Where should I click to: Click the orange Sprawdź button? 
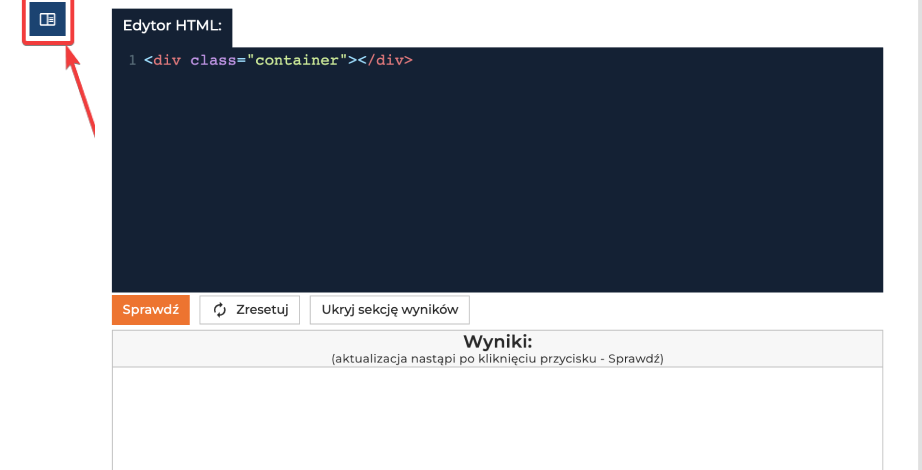coord(151,309)
